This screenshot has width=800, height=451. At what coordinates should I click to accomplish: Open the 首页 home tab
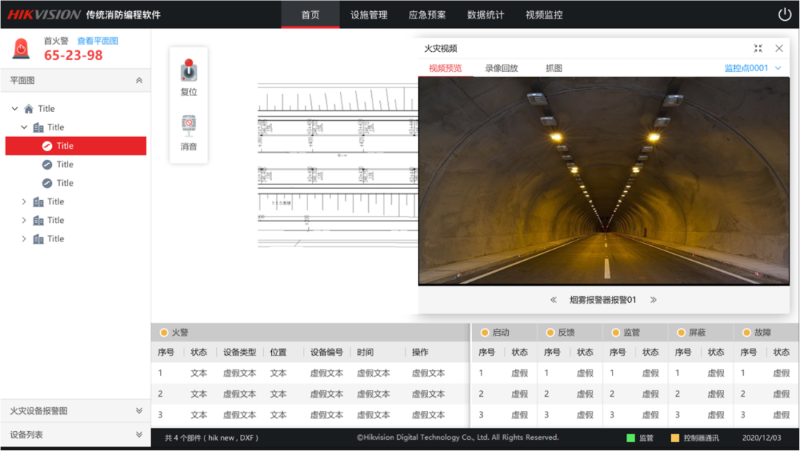[310, 15]
